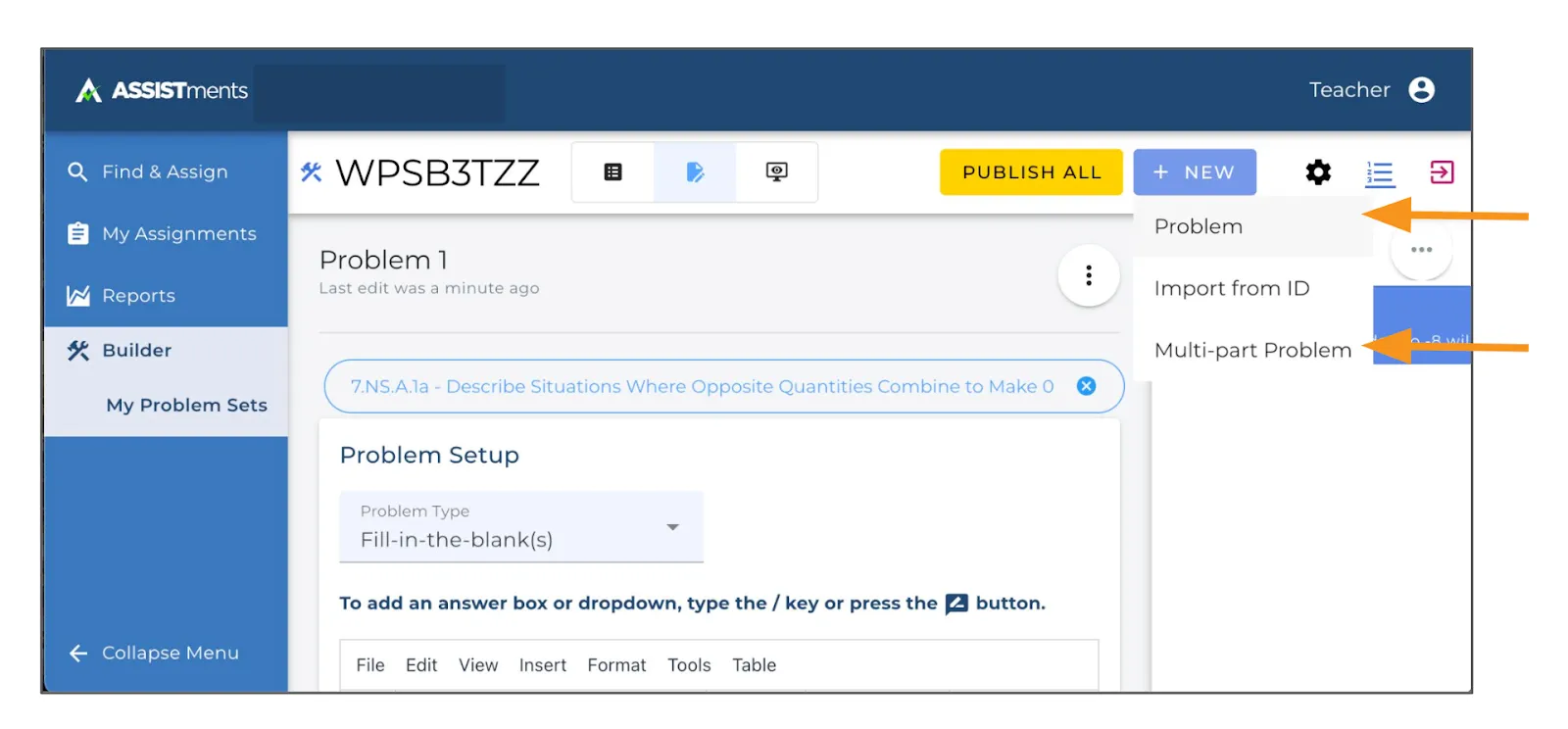Switch to the preview monitor icon
Screen dimensions: 1568x729
[776, 172]
